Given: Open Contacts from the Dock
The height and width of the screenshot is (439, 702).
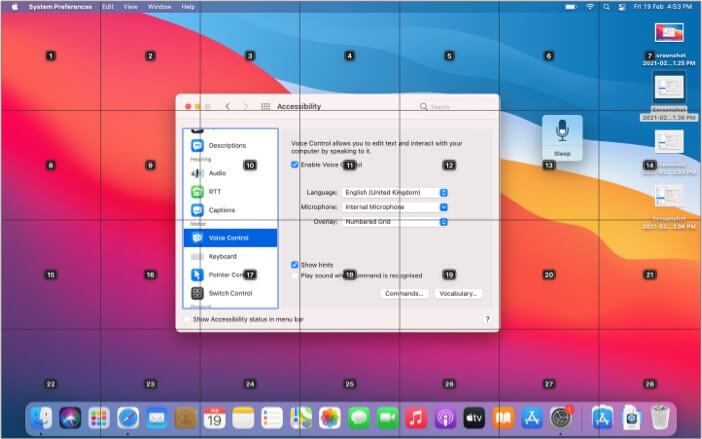Looking at the screenshot, I should point(186,418).
